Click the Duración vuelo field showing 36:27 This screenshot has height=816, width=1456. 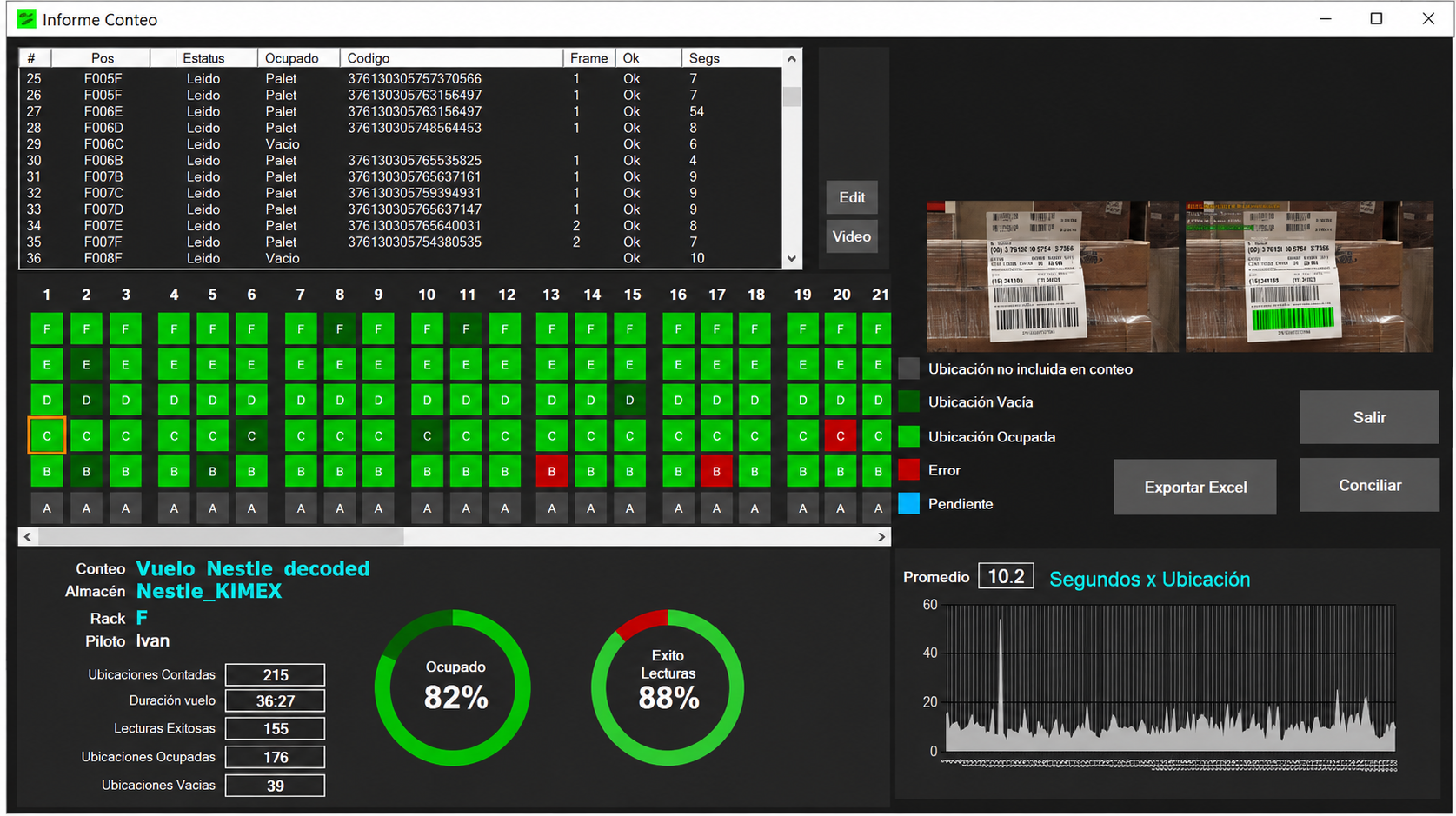tap(275, 701)
